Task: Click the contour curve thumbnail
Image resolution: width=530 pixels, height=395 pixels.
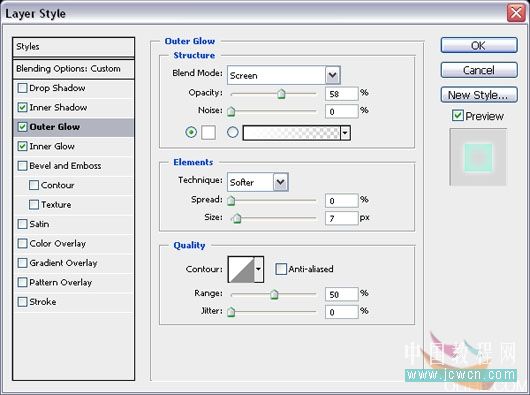Action: tap(241, 269)
